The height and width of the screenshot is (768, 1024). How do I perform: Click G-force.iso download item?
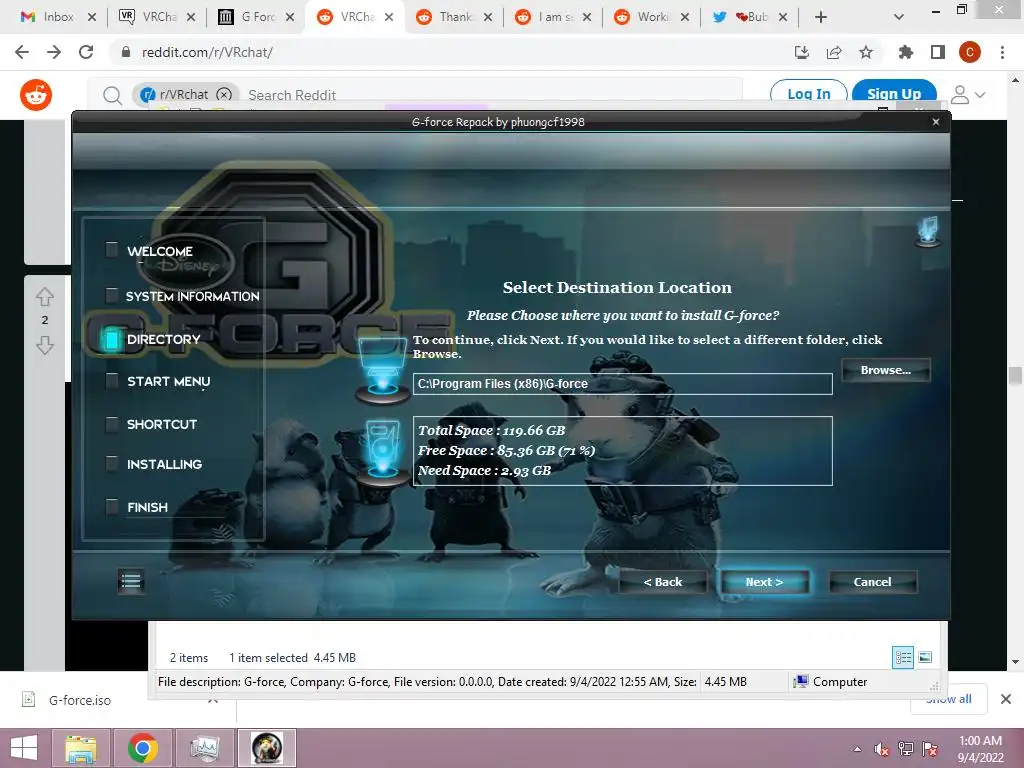click(80, 700)
